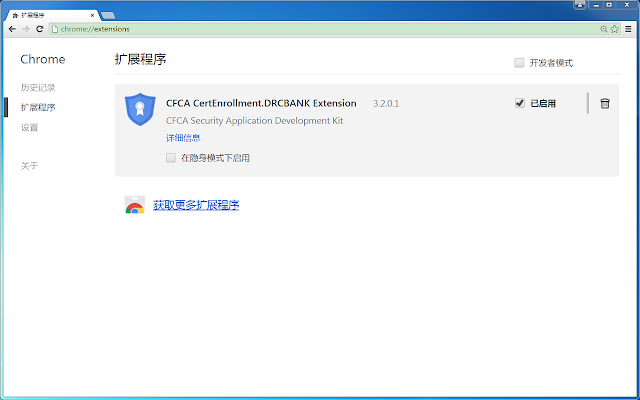Open the 详细信息 details link
The width and height of the screenshot is (640, 400).
pos(183,138)
